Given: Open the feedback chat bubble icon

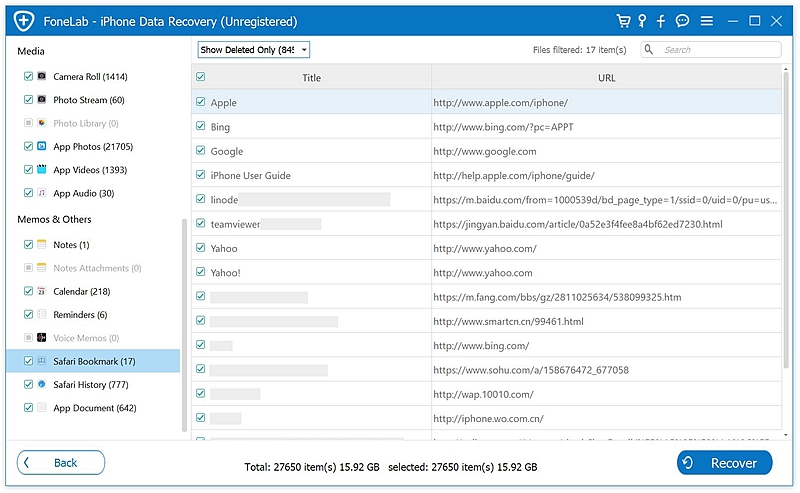Looking at the screenshot, I should point(682,21).
